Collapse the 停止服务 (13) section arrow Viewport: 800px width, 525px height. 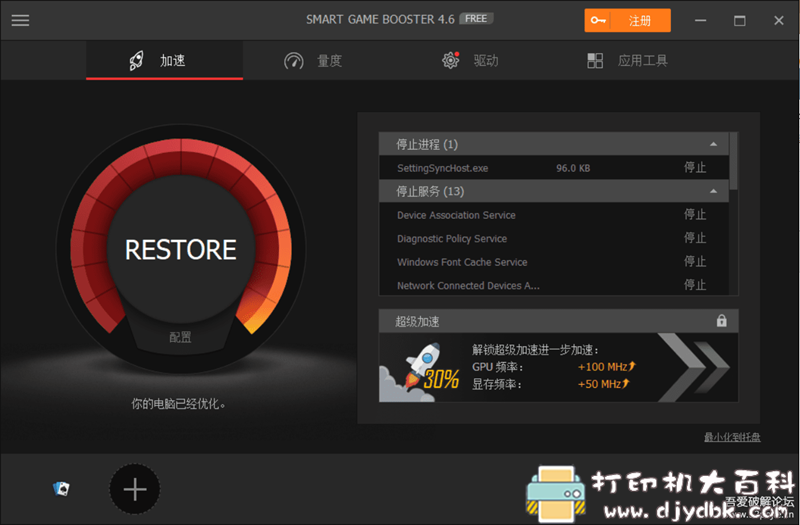click(713, 191)
